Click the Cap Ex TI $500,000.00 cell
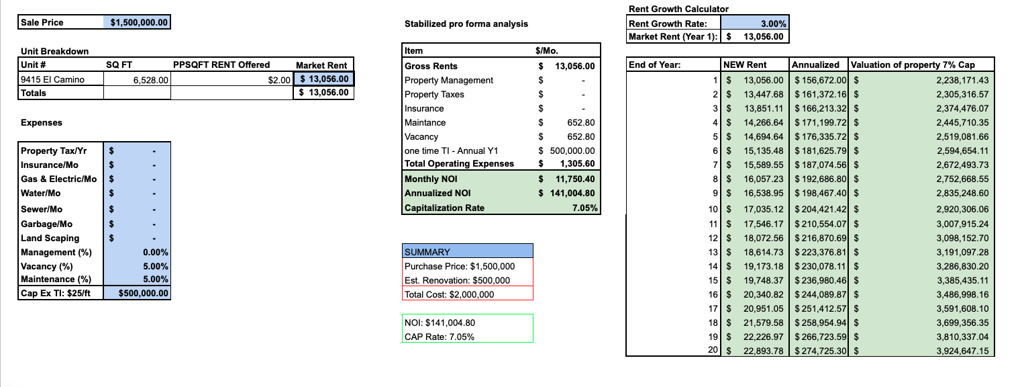 tap(137, 293)
